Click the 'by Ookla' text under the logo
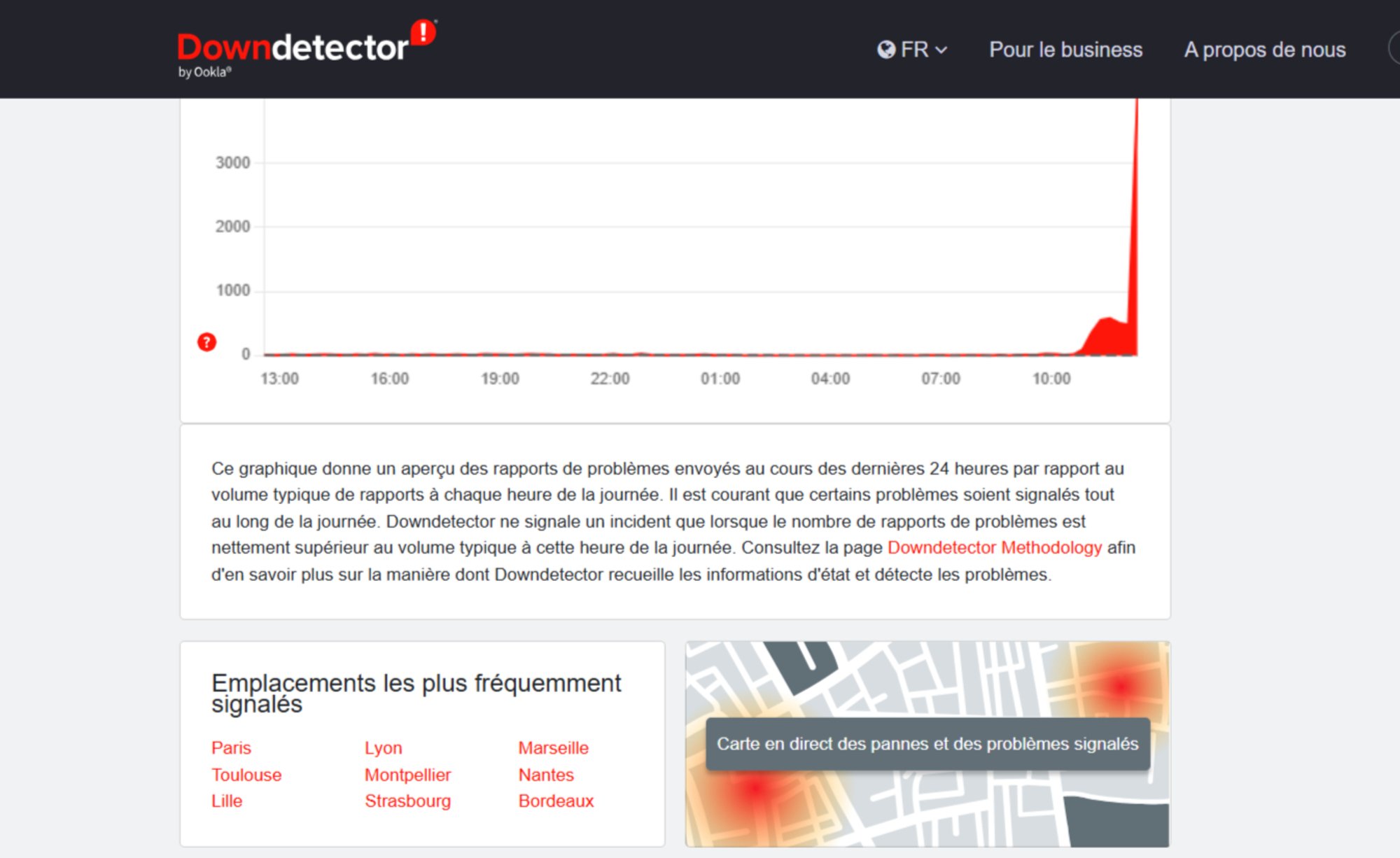 point(203,71)
